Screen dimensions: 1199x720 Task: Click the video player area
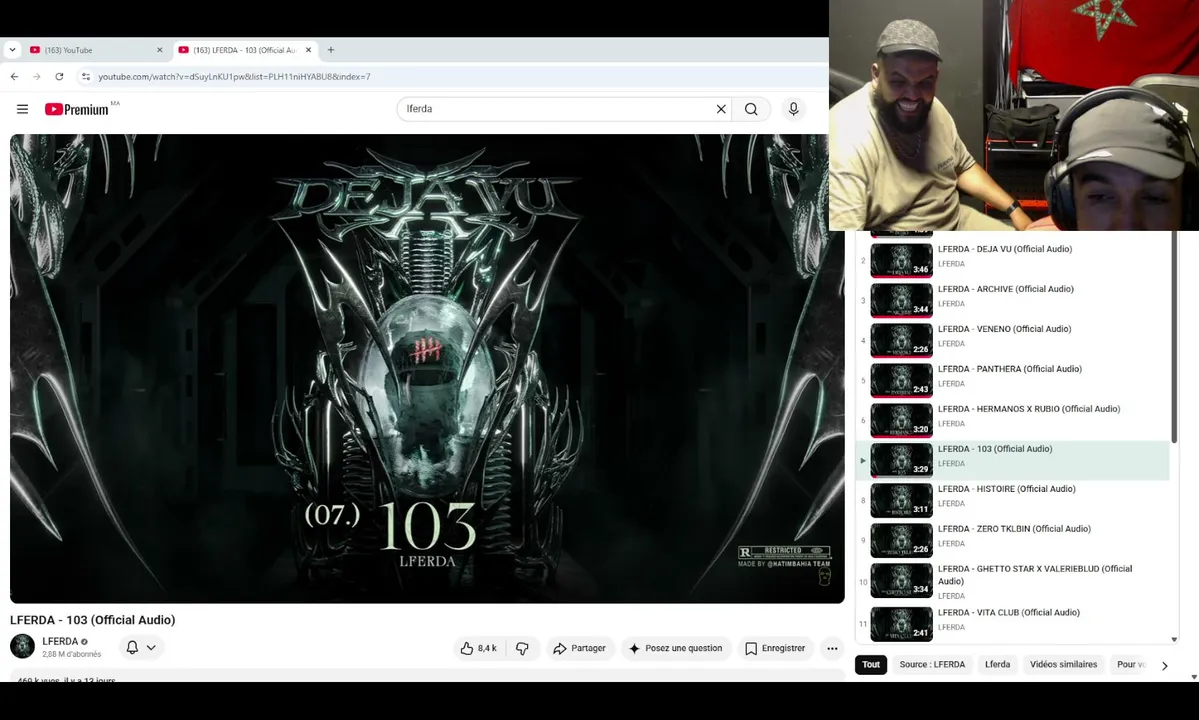[x=427, y=368]
